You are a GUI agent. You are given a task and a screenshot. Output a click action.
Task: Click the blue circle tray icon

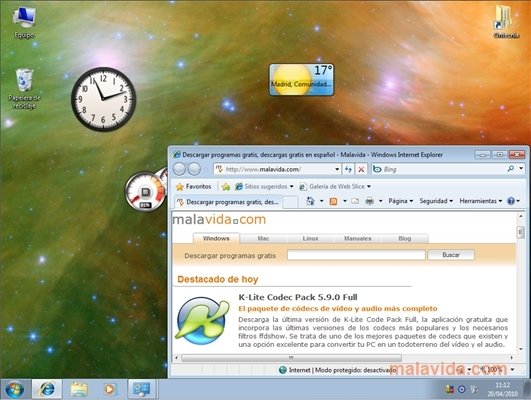pos(462,390)
